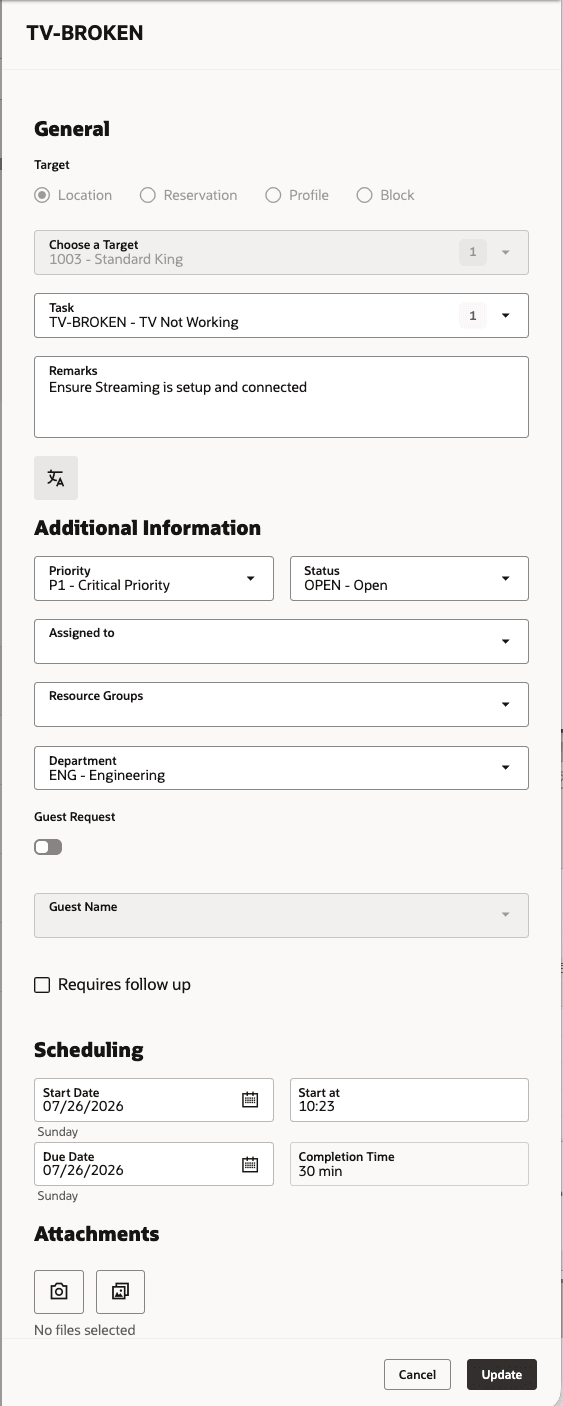The image size is (563, 1406).
Task: Click the Completion Time field
Action: pos(409,1164)
